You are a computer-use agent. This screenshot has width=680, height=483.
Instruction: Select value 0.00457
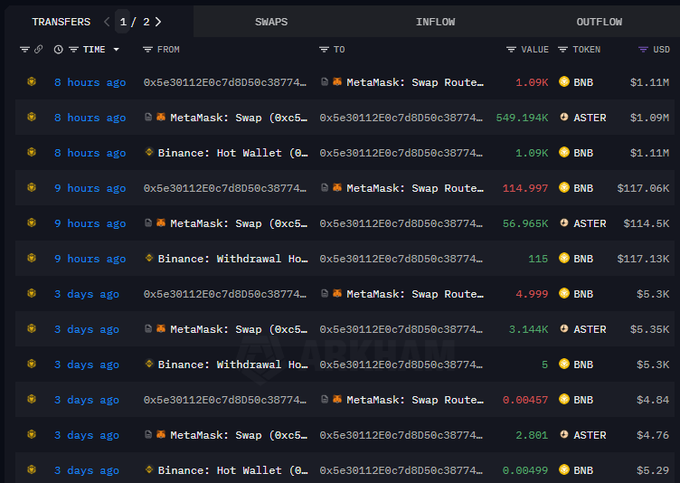525,400
